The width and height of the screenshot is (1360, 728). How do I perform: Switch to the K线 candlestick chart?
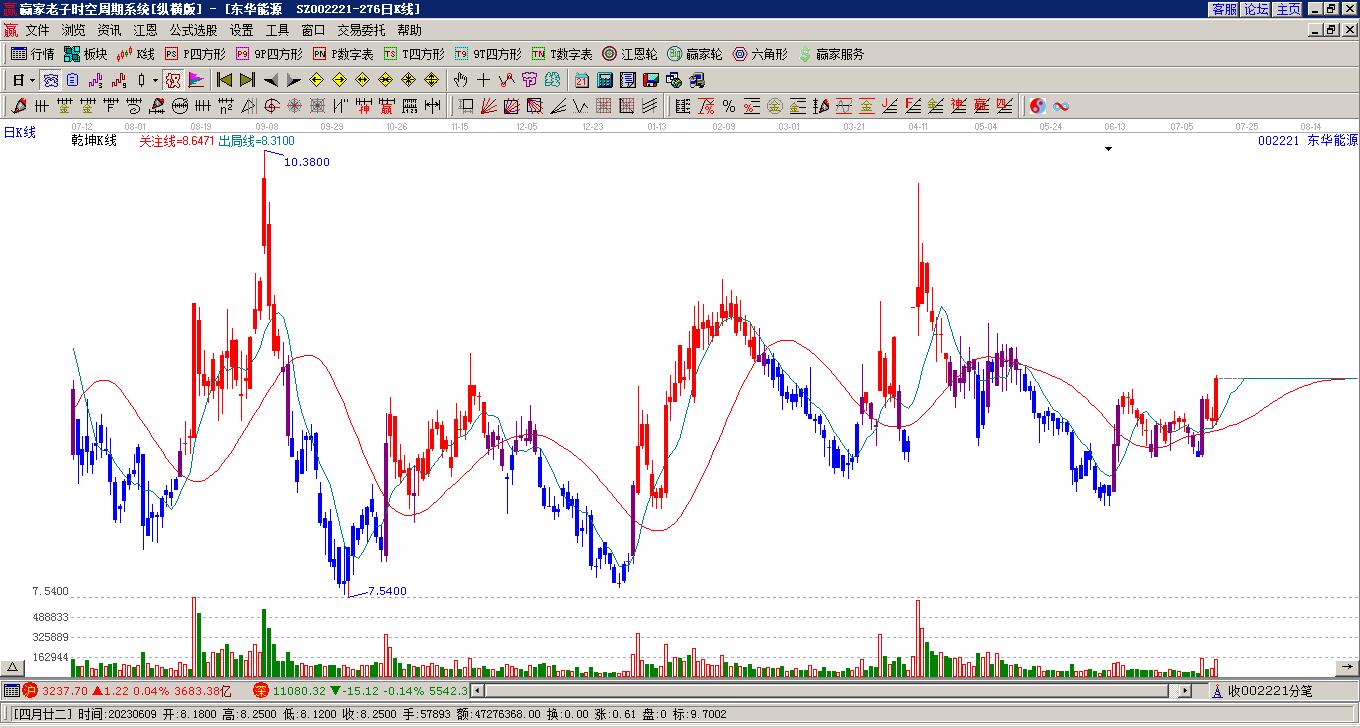pos(136,54)
